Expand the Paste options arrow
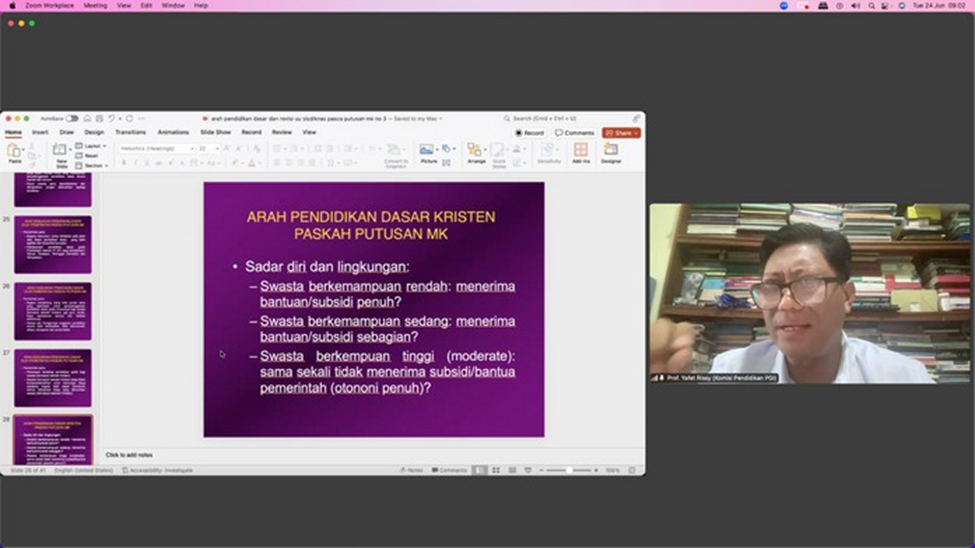Viewport: 975px width, 548px height. click(24, 150)
